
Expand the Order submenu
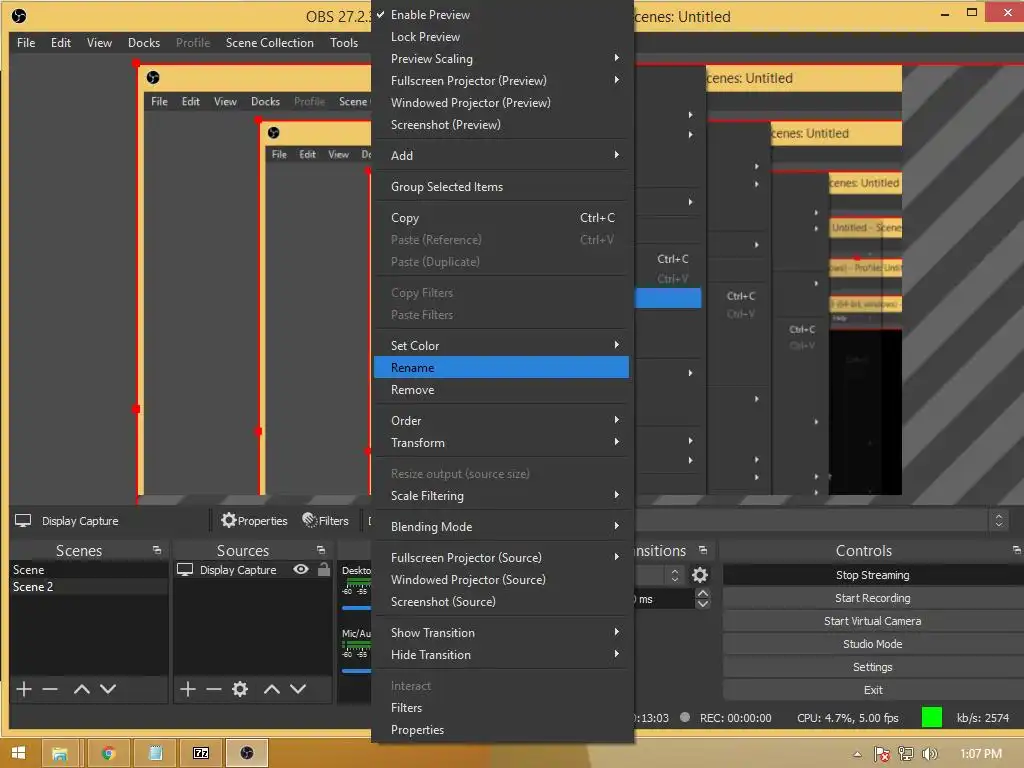tap(501, 421)
